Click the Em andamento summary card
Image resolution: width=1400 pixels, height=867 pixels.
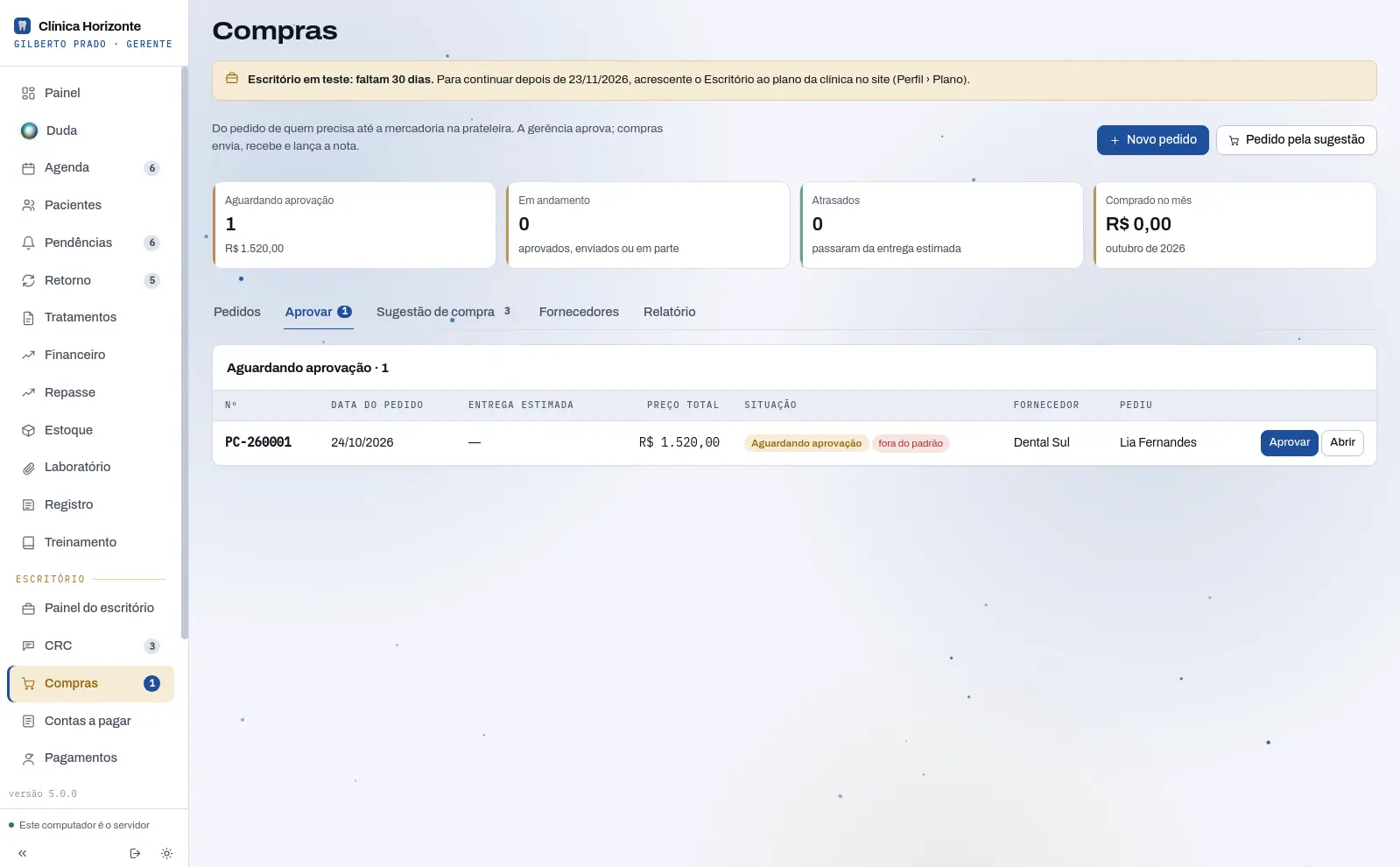648,225
